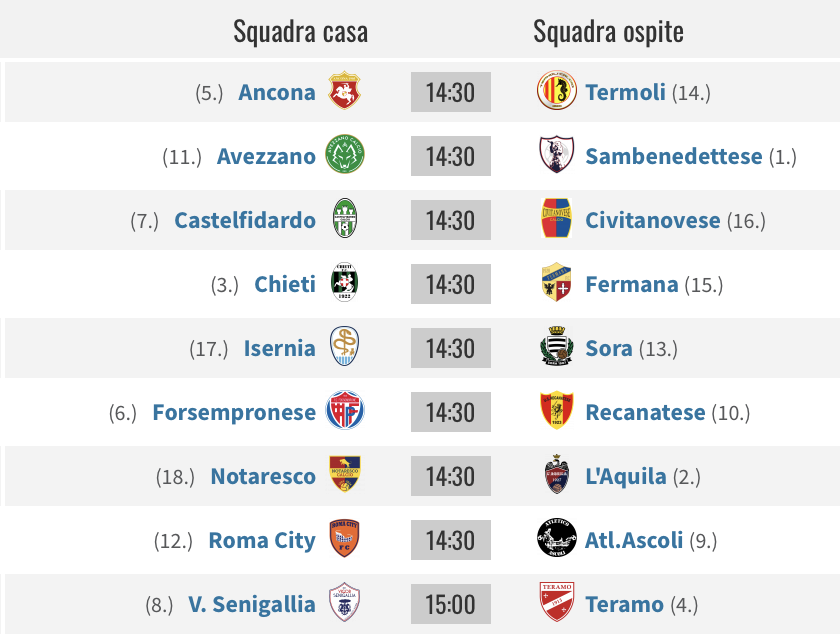The image size is (840, 642).
Task: Select the Civitanovese red-blue crest
Action: 557,218
